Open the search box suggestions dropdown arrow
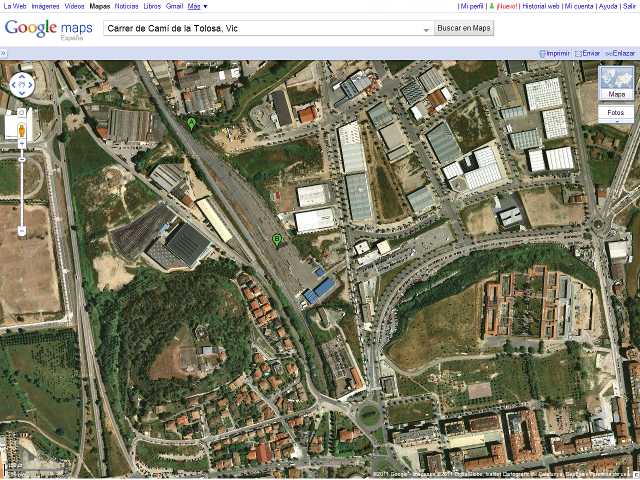 (x=425, y=29)
